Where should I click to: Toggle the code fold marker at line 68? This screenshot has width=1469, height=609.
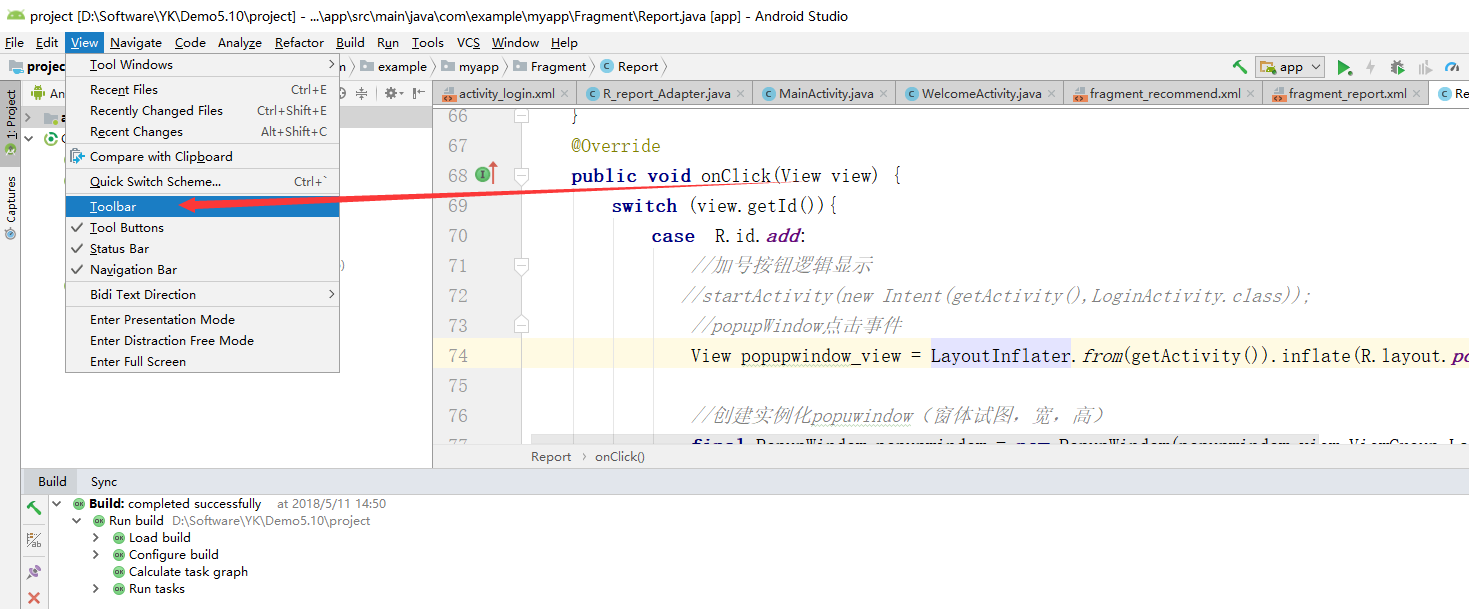(521, 175)
